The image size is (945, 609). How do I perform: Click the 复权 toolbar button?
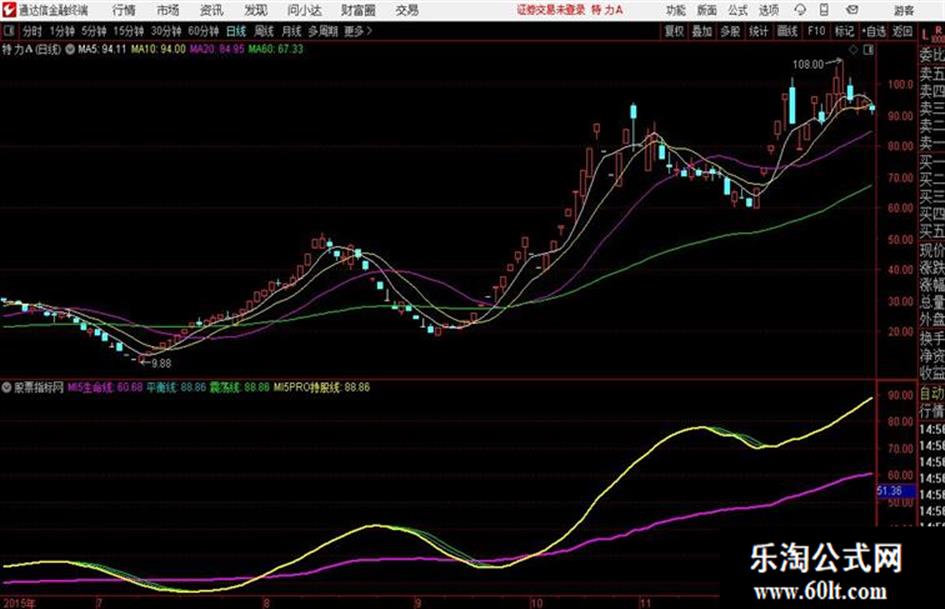click(x=674, y=31)
